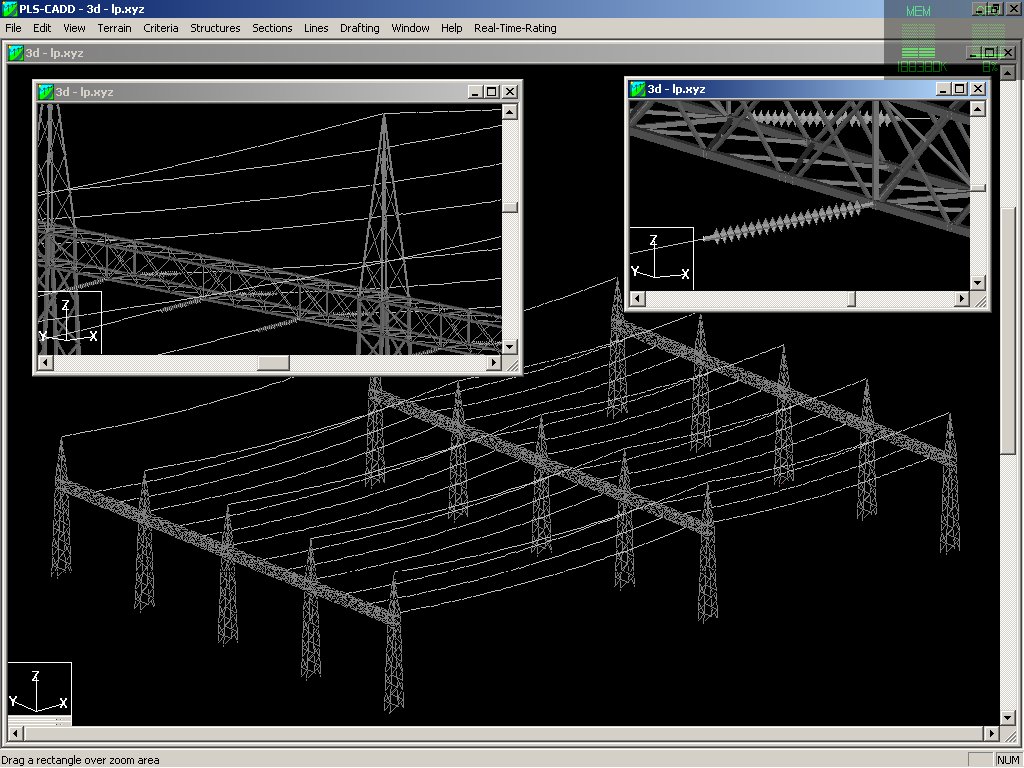
Task: Open the Edit menu
Action: [x=42, y=28]
